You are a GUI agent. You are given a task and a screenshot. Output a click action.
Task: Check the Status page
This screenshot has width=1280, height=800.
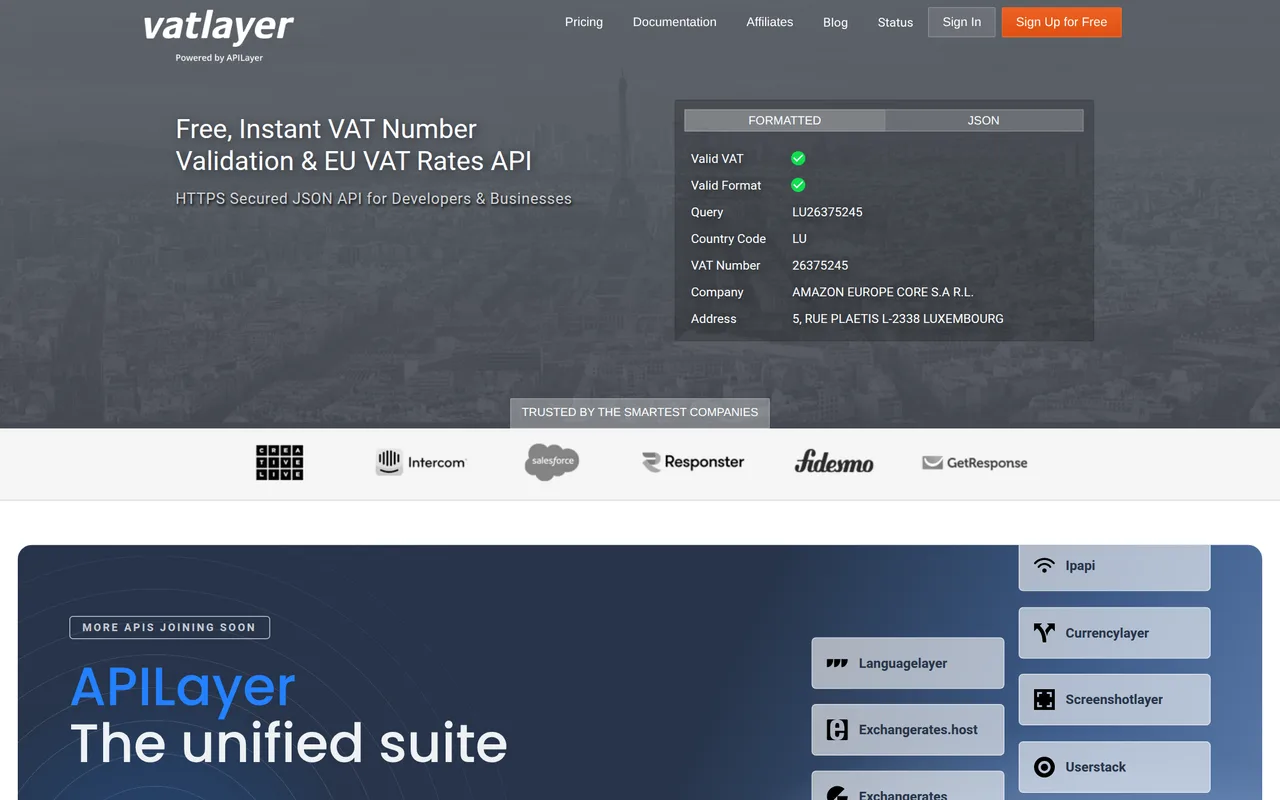tap(895, 22)
